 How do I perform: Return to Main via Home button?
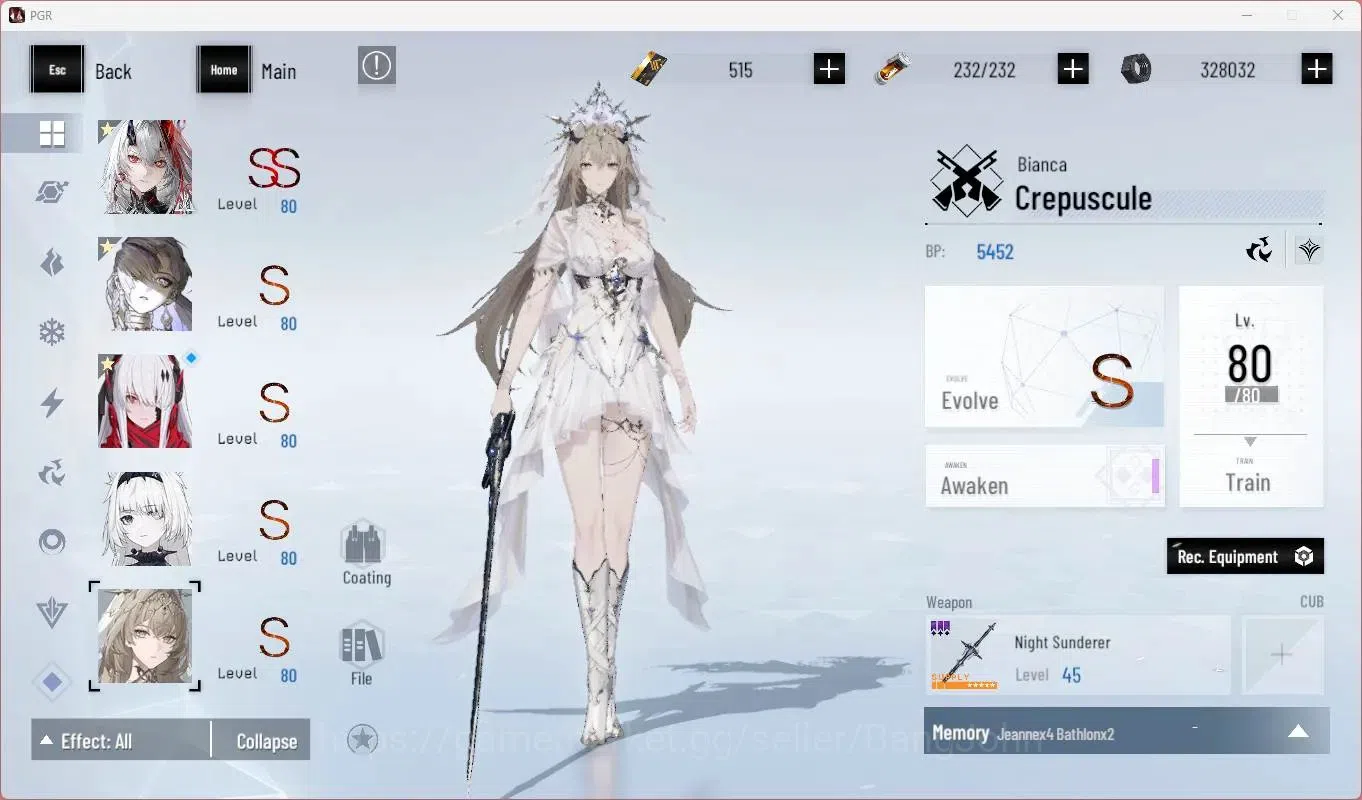click(x=224, y=70)
